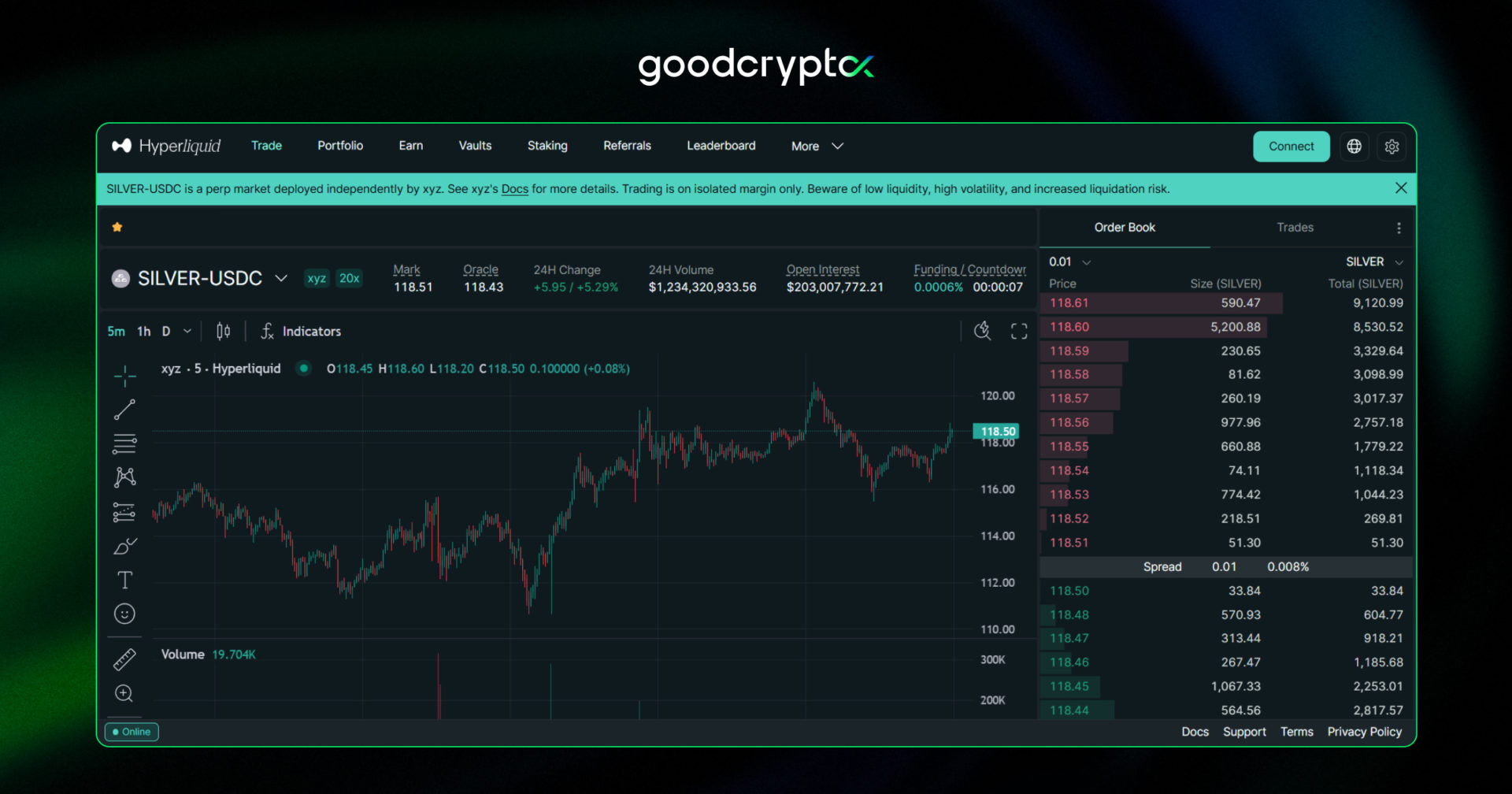
Task: Open the 0.01 price grouping dropdown
Action: [x=1069, y=262]
